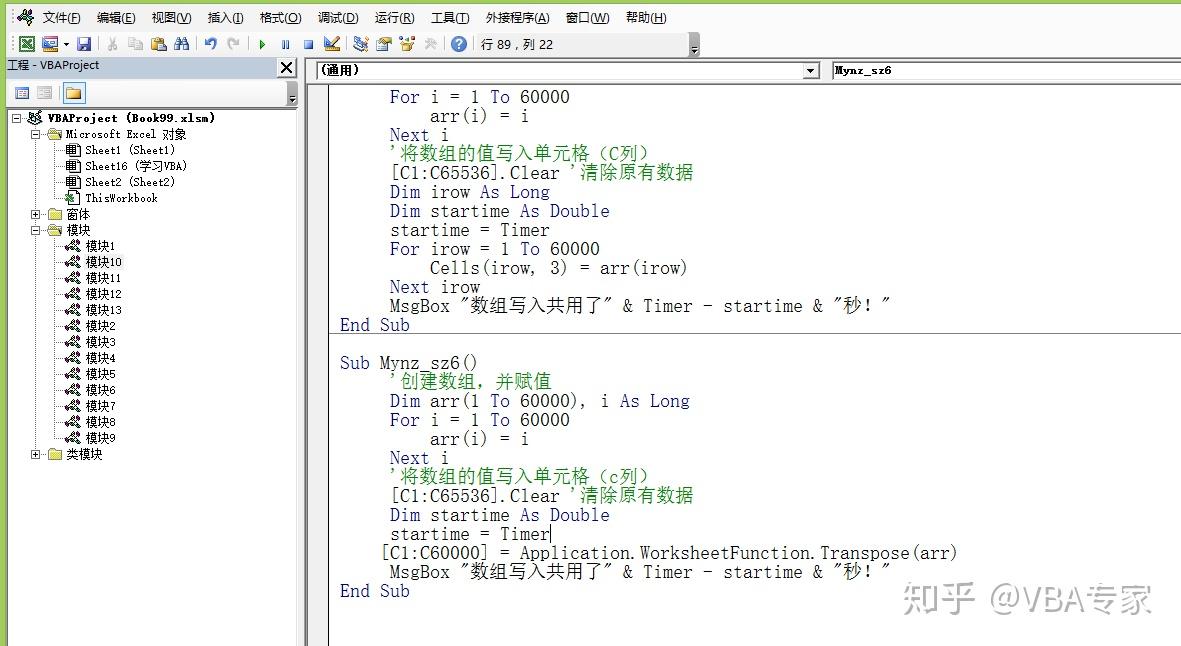Click the 模块 folder label

coord(78,230)
